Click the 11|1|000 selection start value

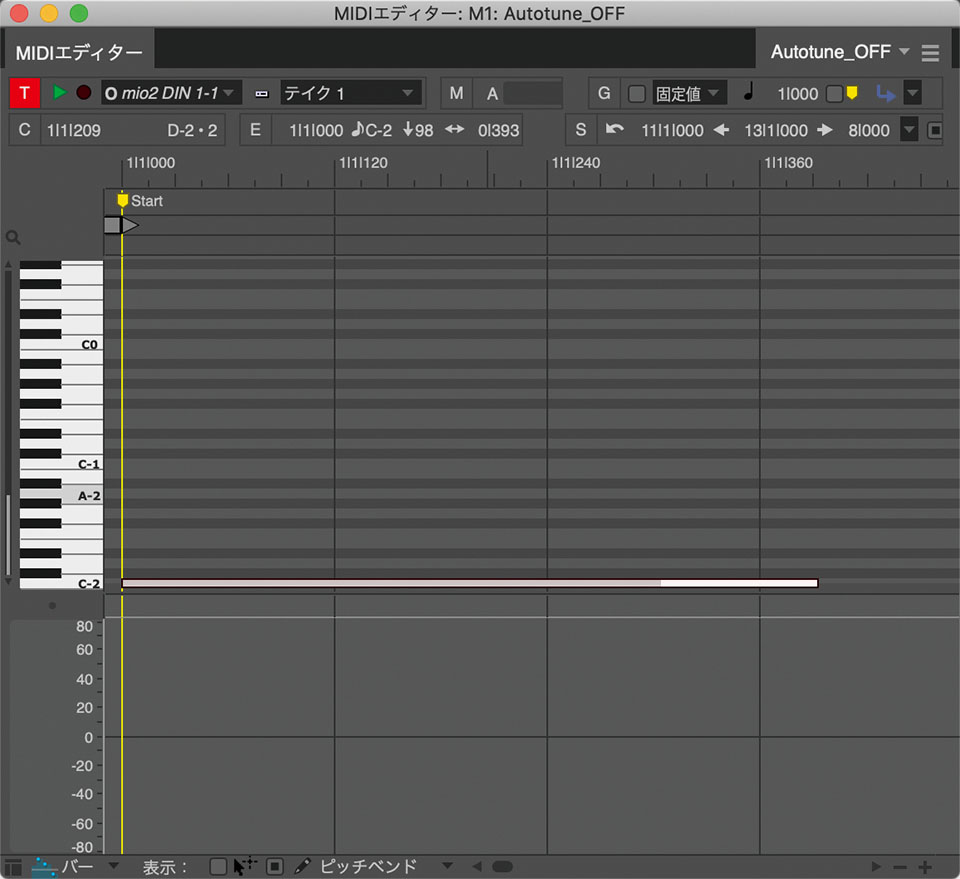click(x=672, y=130)
